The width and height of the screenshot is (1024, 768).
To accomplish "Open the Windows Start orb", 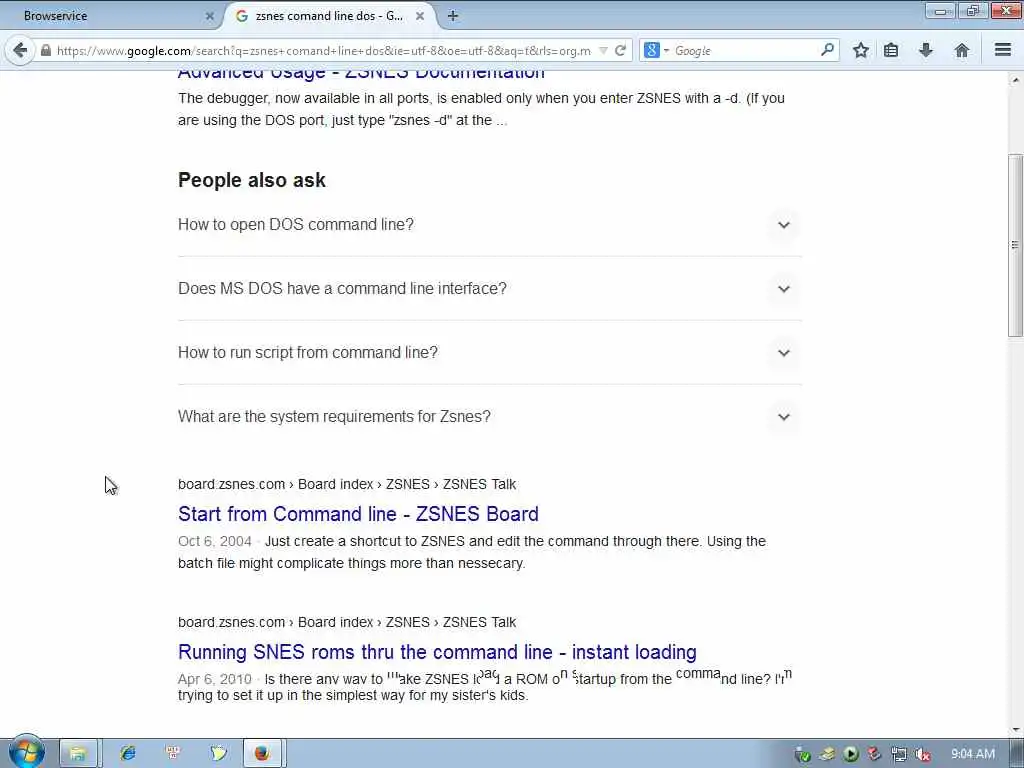I will pyautogui.click(x=26, y=753).
